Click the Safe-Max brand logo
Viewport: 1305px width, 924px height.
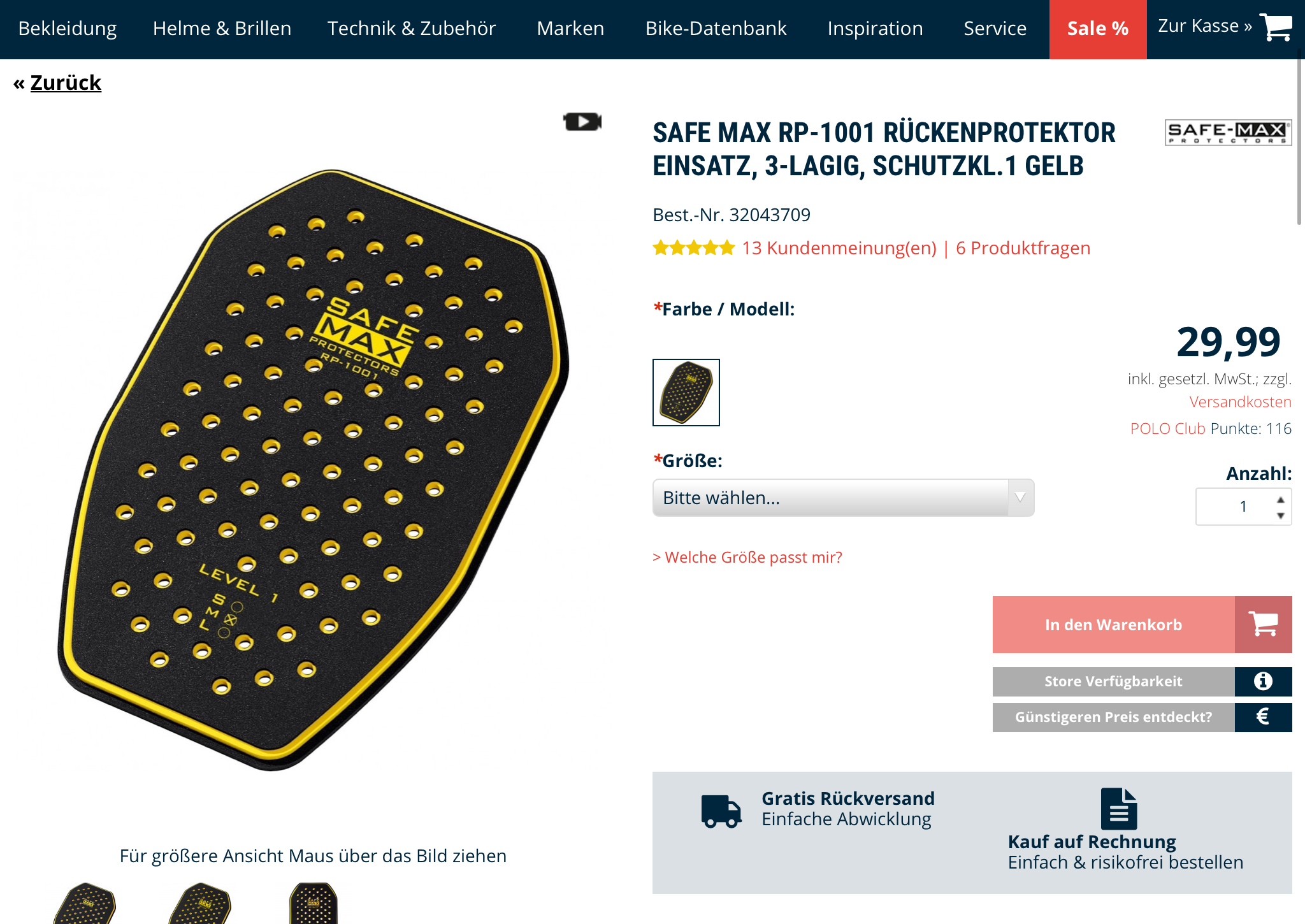[x=1228, y=133]
